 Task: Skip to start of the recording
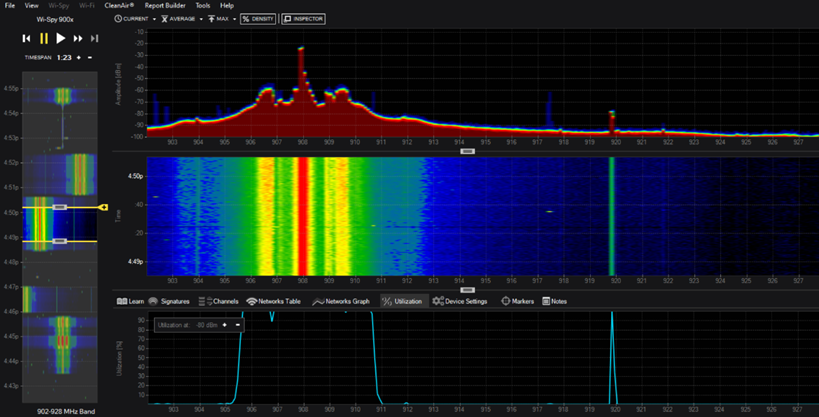27,38
